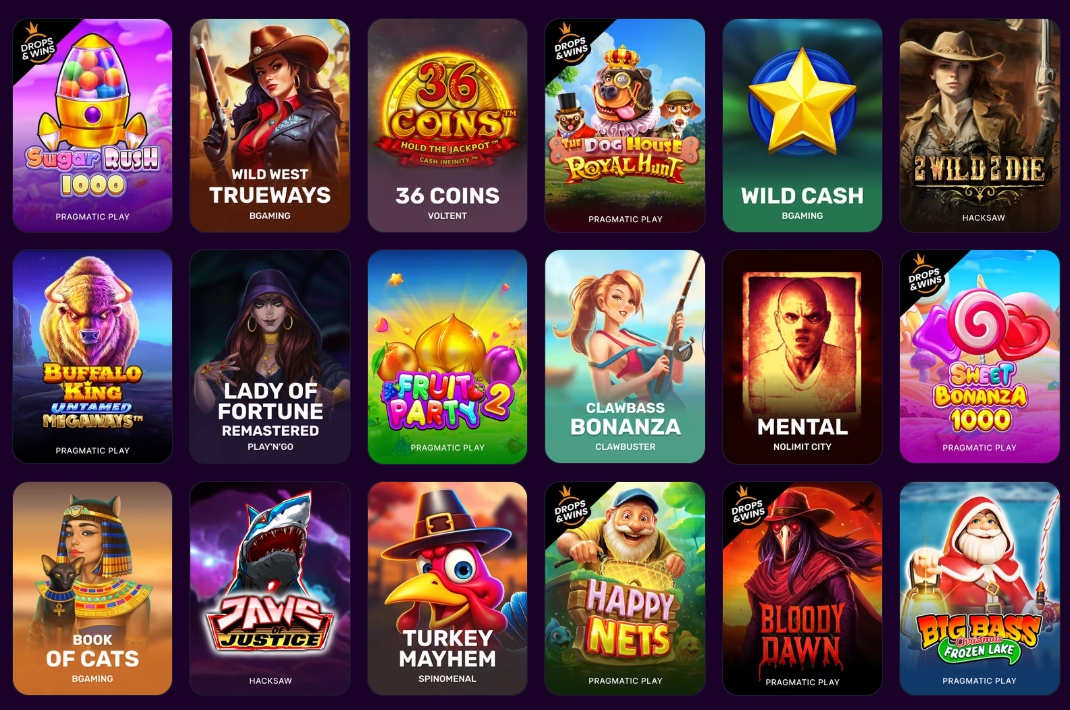1070x710 pixels.
Task: Open the Happy Nets game
Action: [624, 588]
